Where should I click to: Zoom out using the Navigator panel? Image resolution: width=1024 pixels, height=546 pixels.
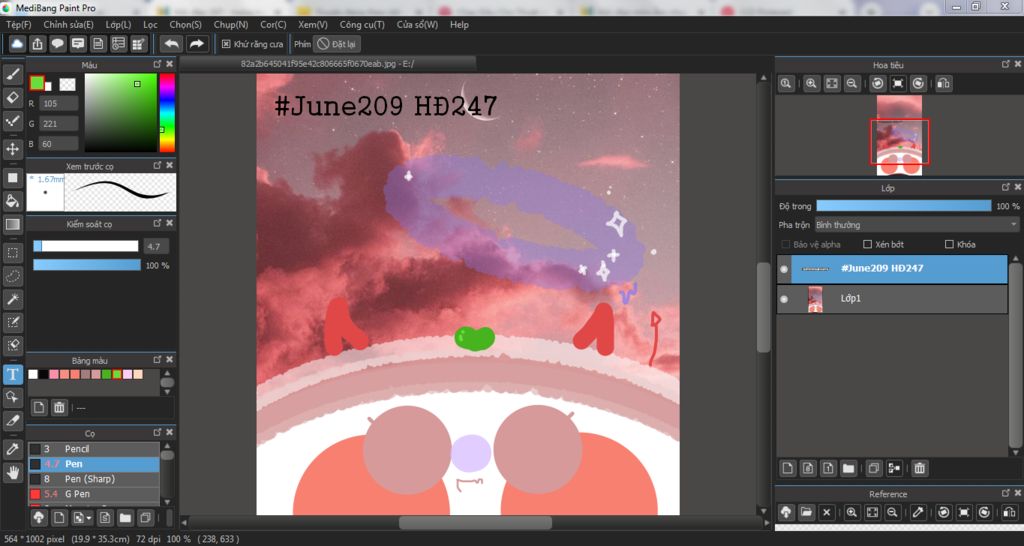851,84
